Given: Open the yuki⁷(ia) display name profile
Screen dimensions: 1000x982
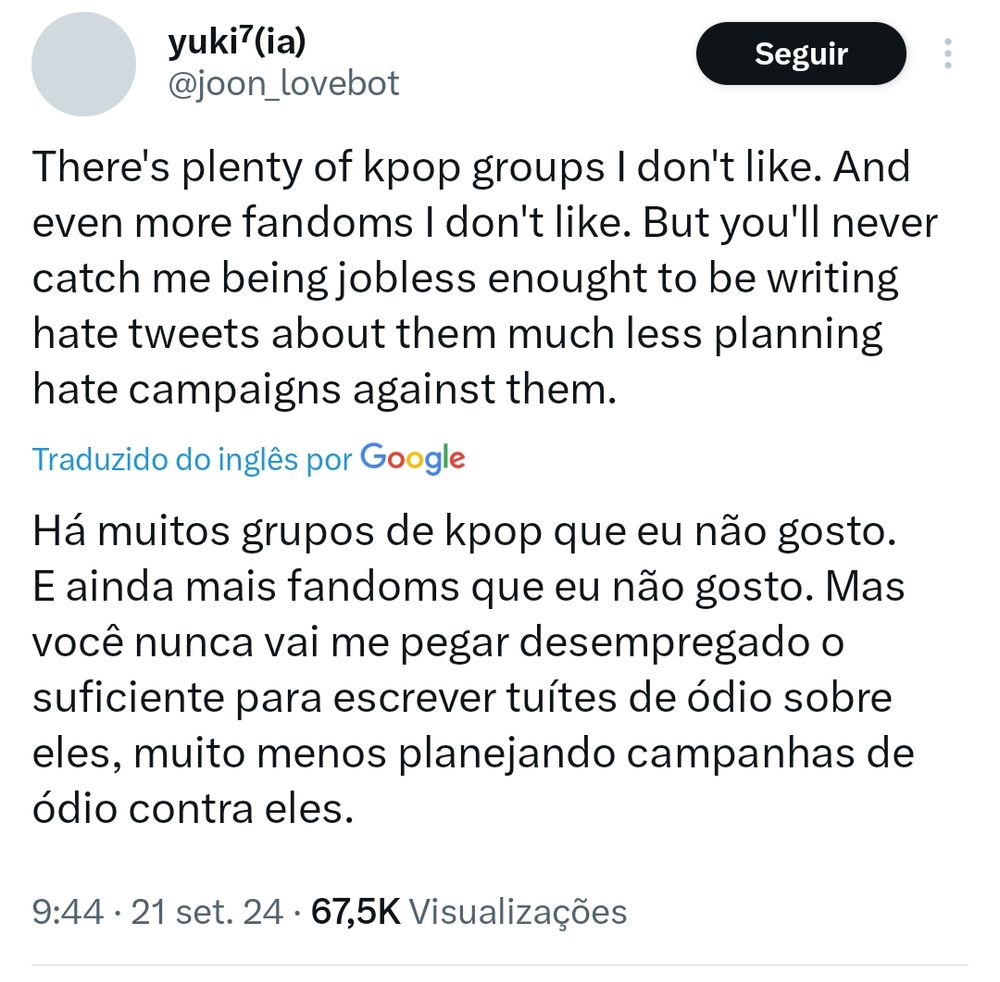Looking at the screenshot, I should coord(237,42).
